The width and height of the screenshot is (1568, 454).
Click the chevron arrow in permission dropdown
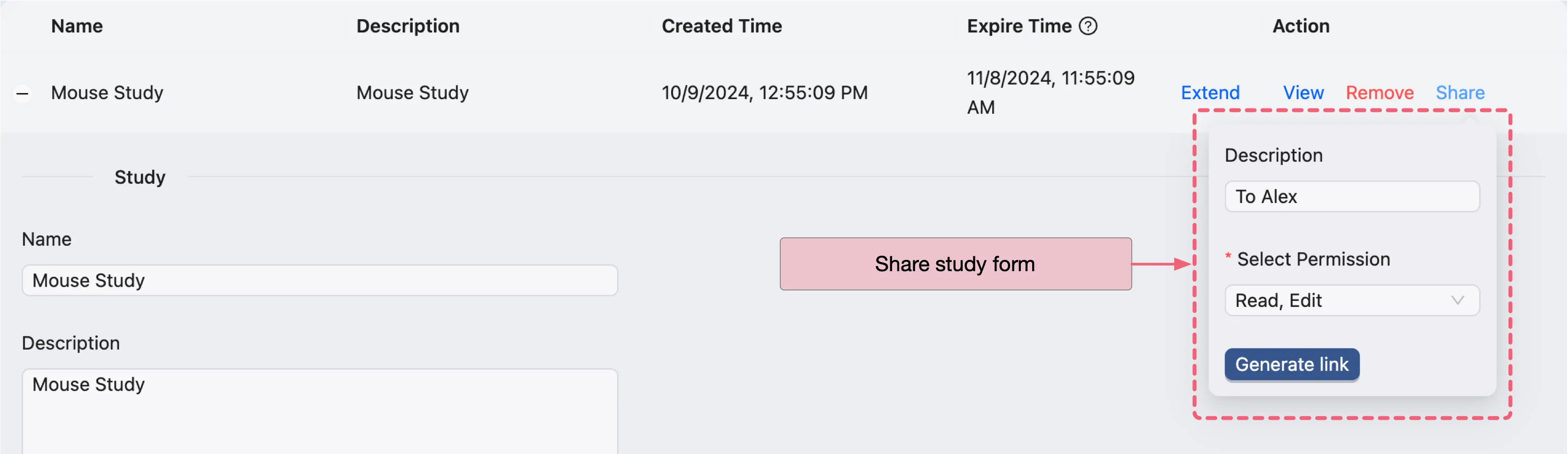[x=1457, y=300]
